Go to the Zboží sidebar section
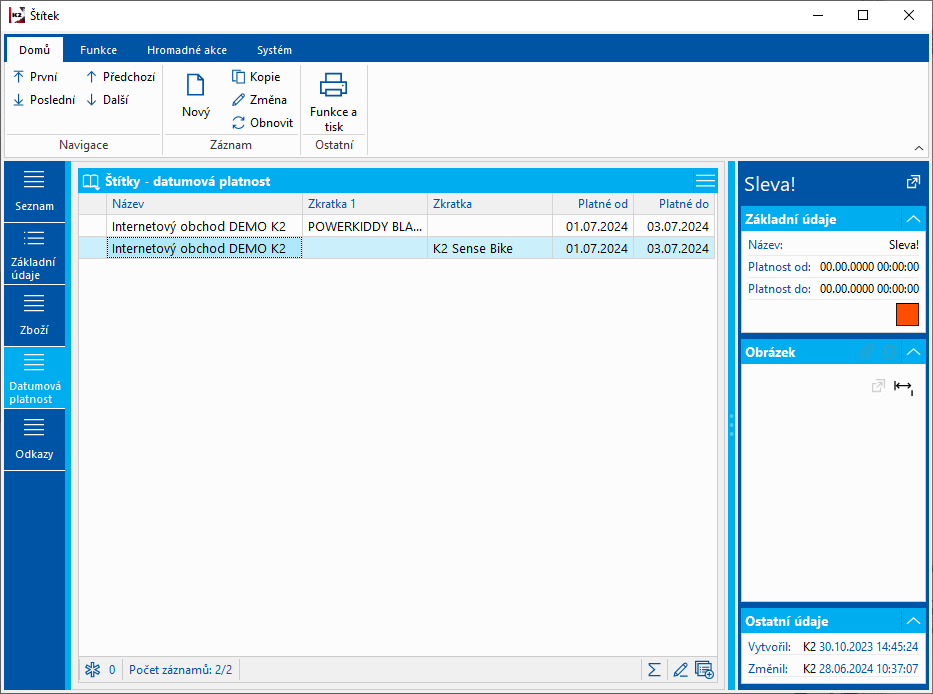 [x=34, y=315]
